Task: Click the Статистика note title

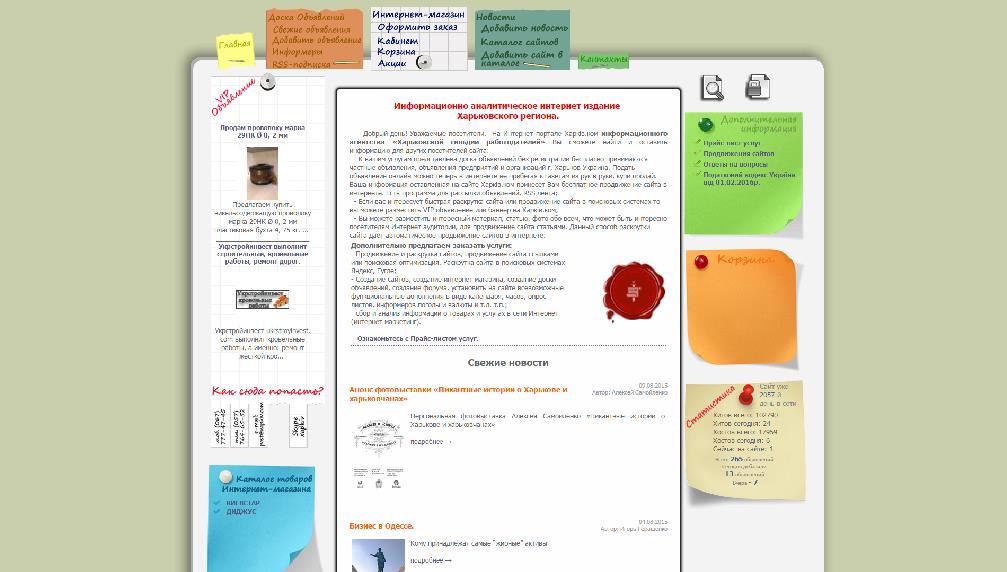Action: click(710, 407)
